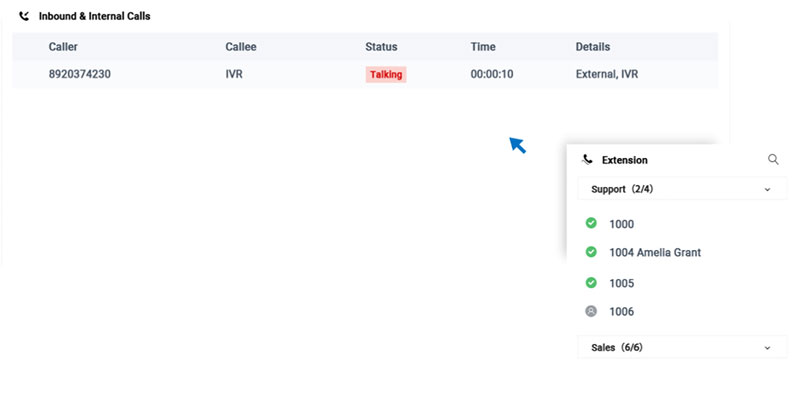Collapse the Support group using its chevron

767,189
